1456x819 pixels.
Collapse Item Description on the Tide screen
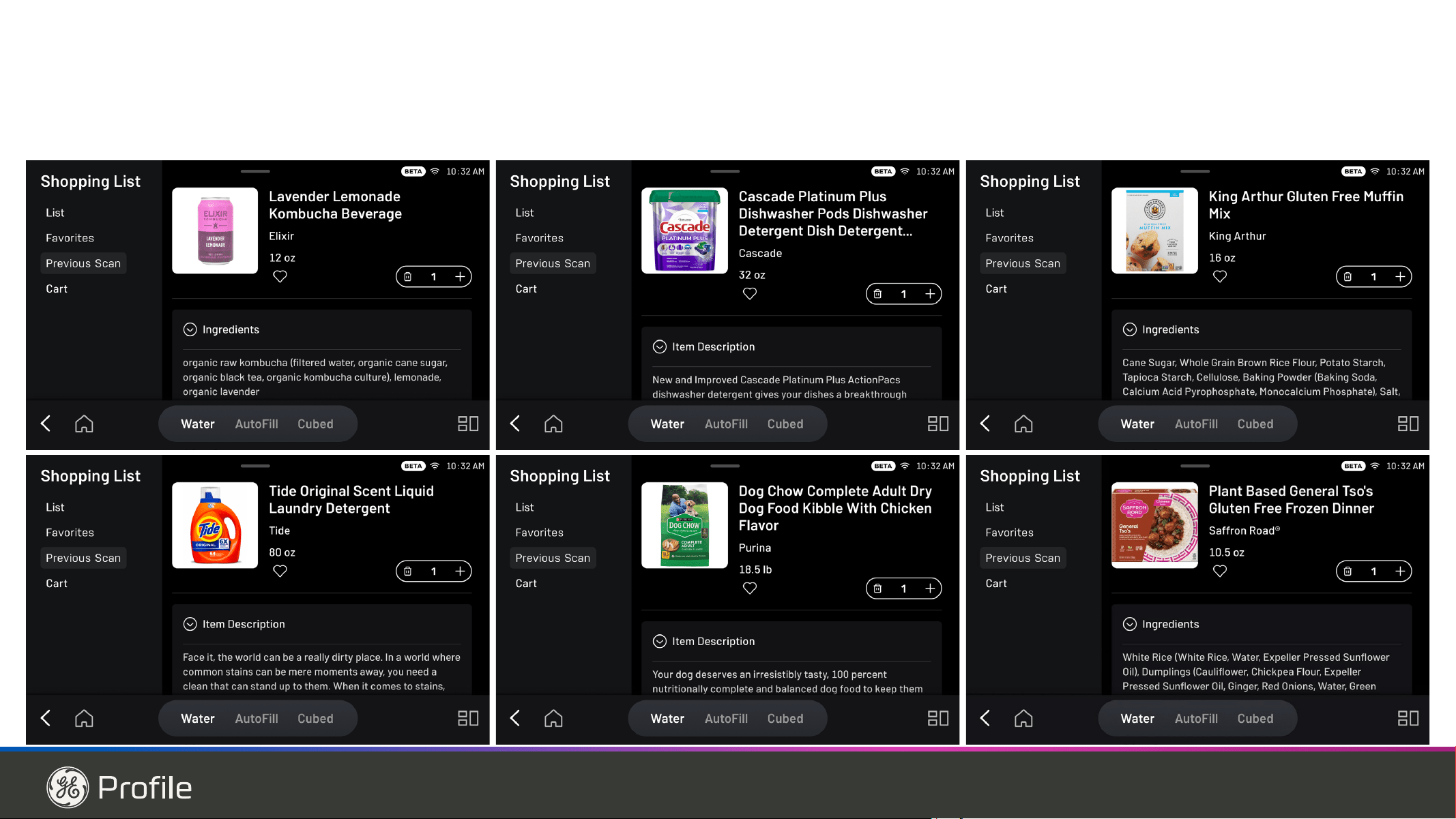190,624
